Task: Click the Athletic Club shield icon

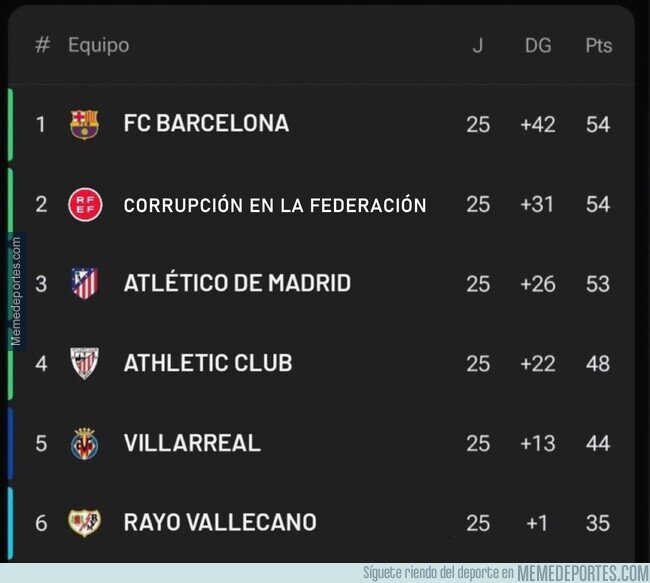Action: [x=84, y=363]
